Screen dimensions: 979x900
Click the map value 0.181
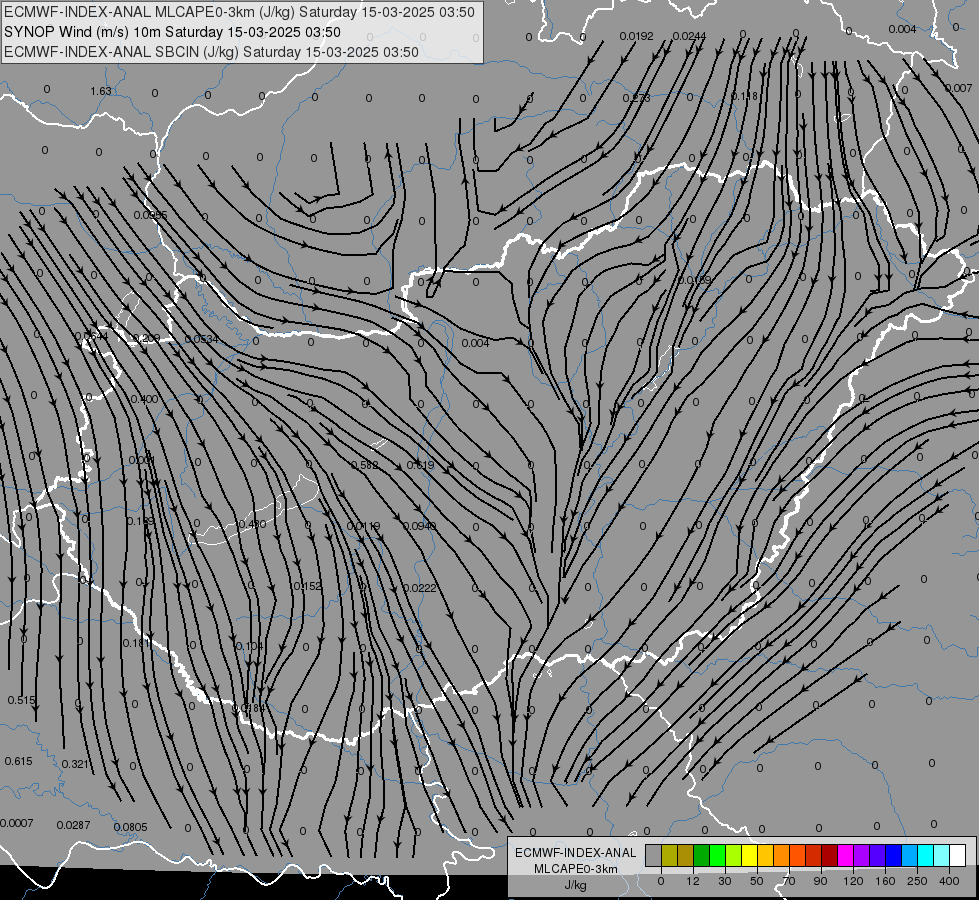[136, 643]
